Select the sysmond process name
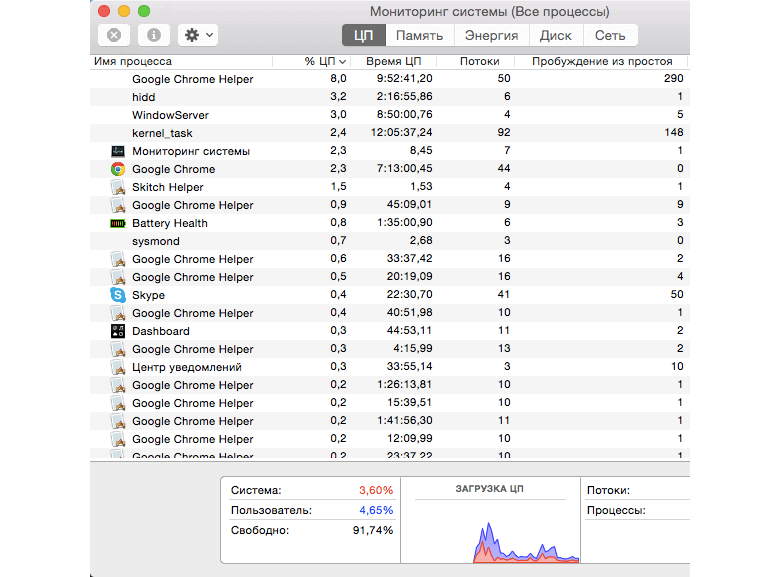 click(x=156, y=241)
